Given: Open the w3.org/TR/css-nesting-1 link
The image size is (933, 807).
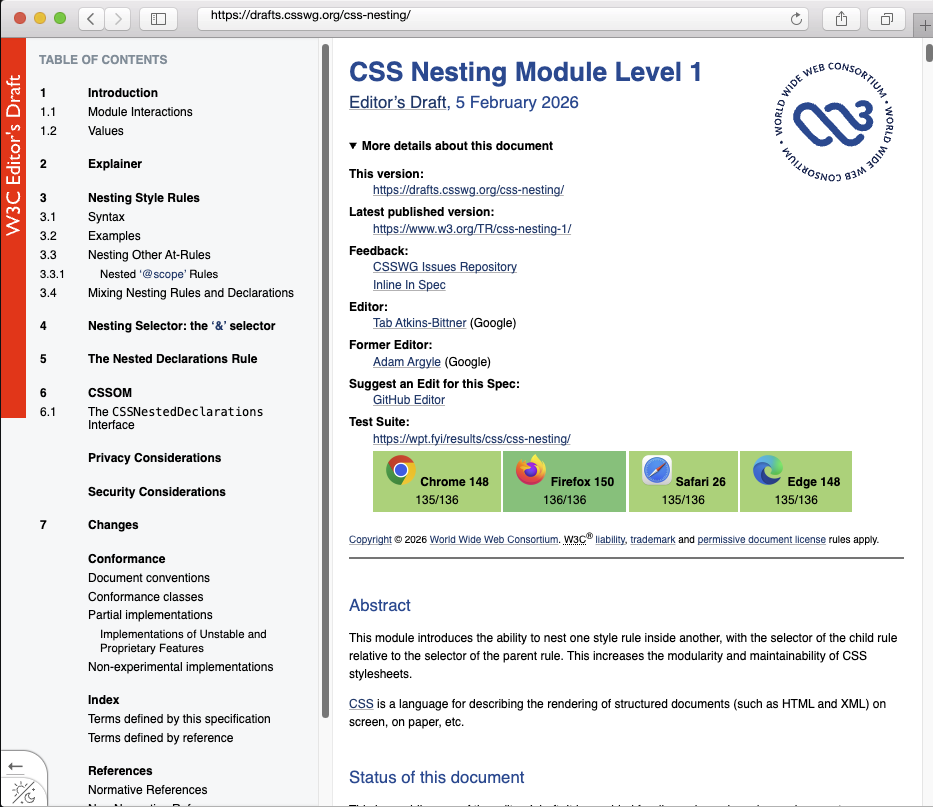Looking at the screenshot, I should tap(472, 229).
